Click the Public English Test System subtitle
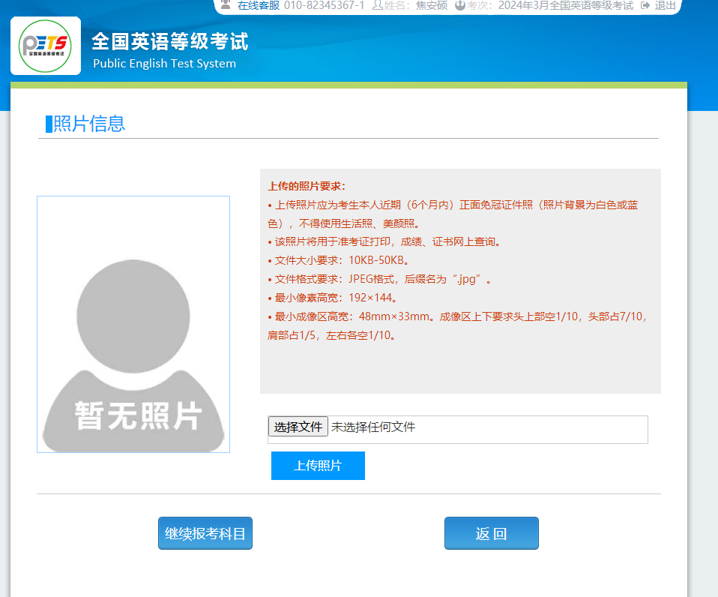The image size is (718, 597). pyautogui.click(x=164, y=64)
